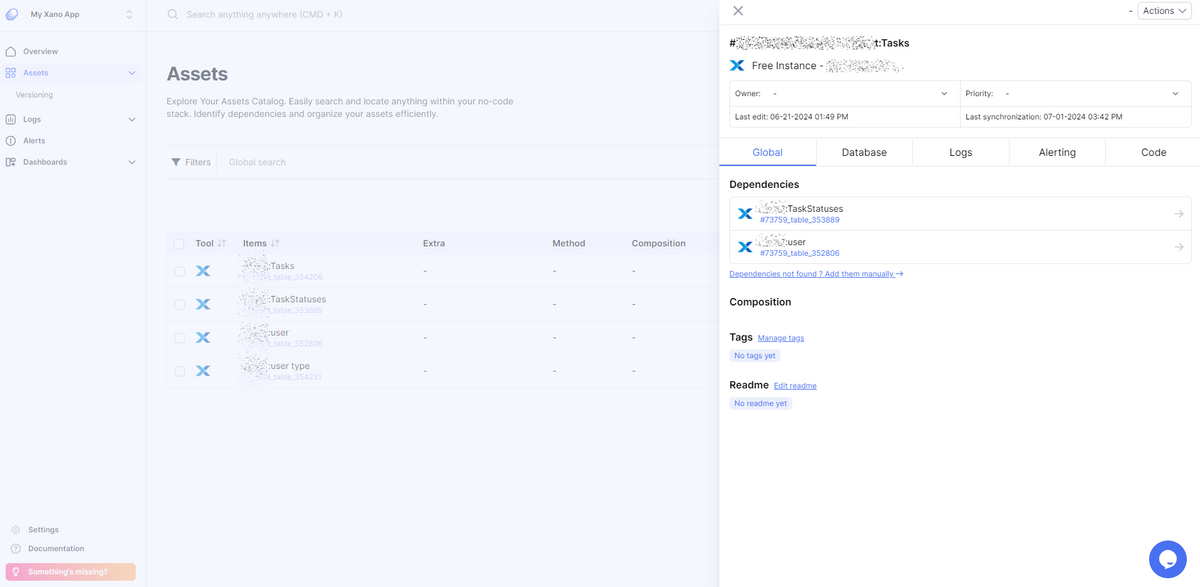Click Xano icon in TaskStatuses row
The height and width of the screenshot is (587, 1200).
tap(203, 304)
